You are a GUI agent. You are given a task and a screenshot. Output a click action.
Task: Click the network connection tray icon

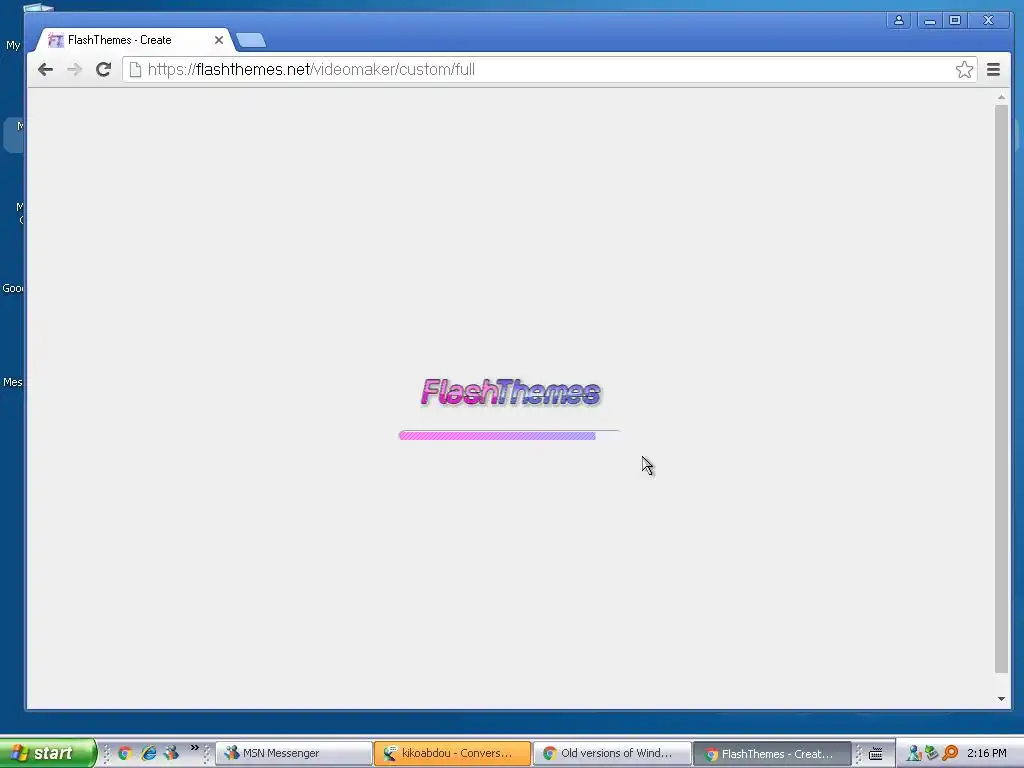point(931,753)
